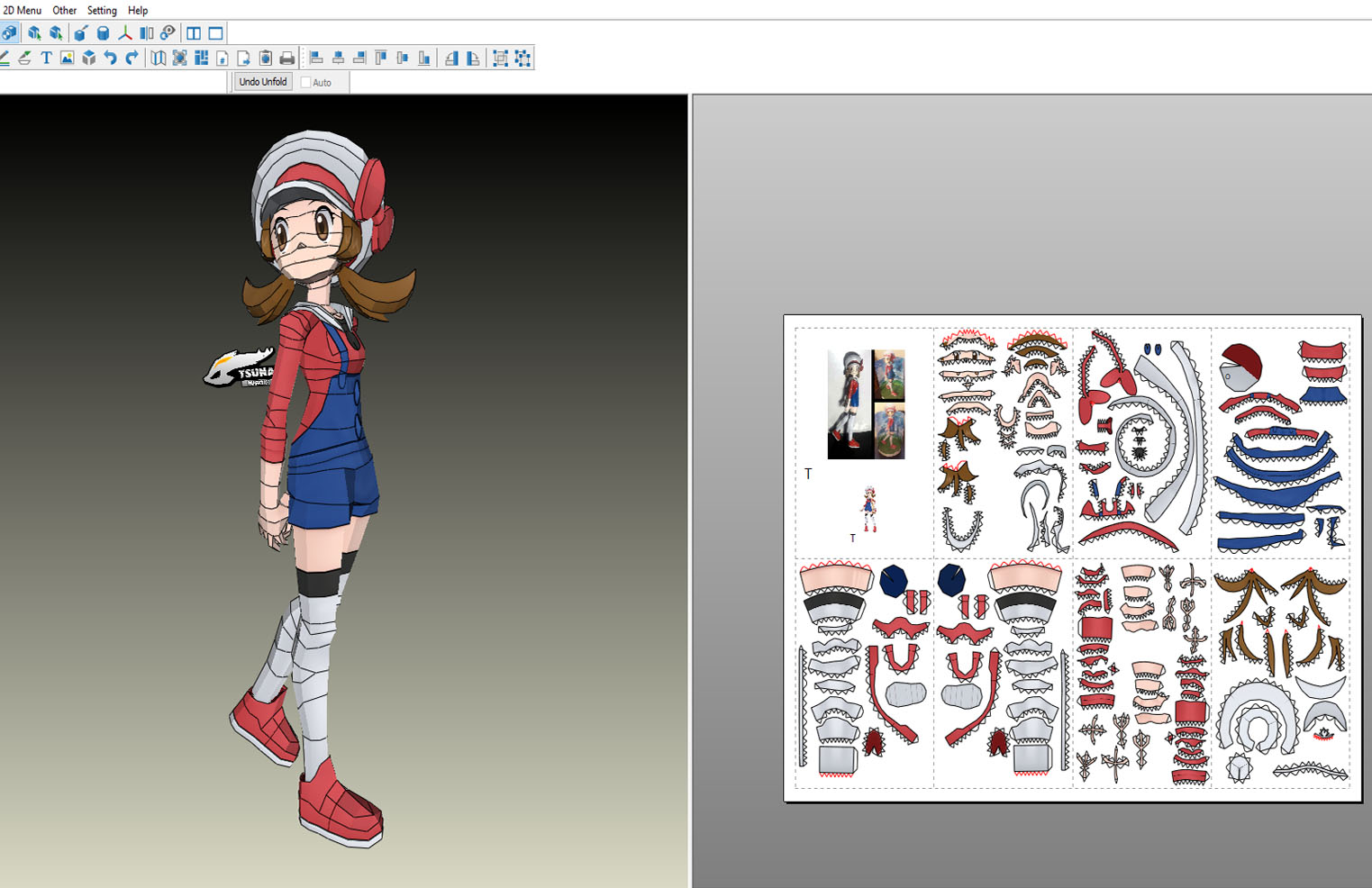
Task: Click the paste from clipboard icon
Action: coord(265,57)
